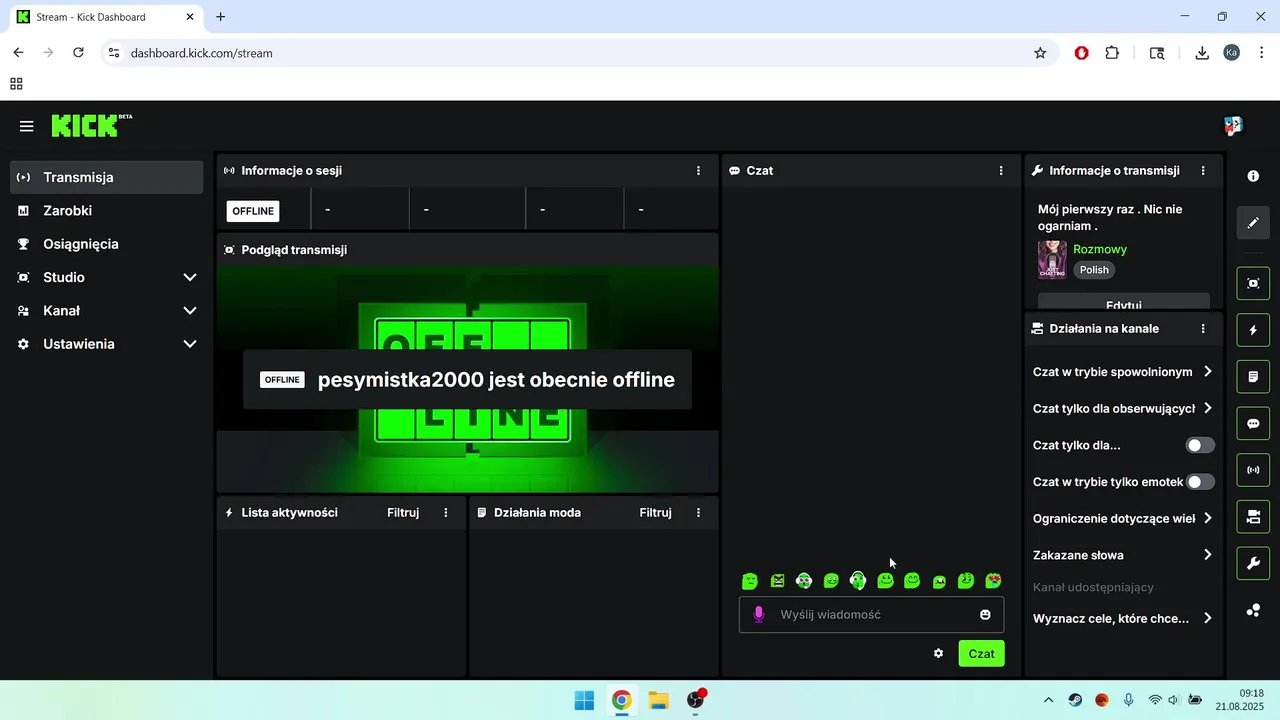Viewport: 1280px width, 720px height.
Task: Open options menu of Czat panel
Action: tap(1001, 171)
